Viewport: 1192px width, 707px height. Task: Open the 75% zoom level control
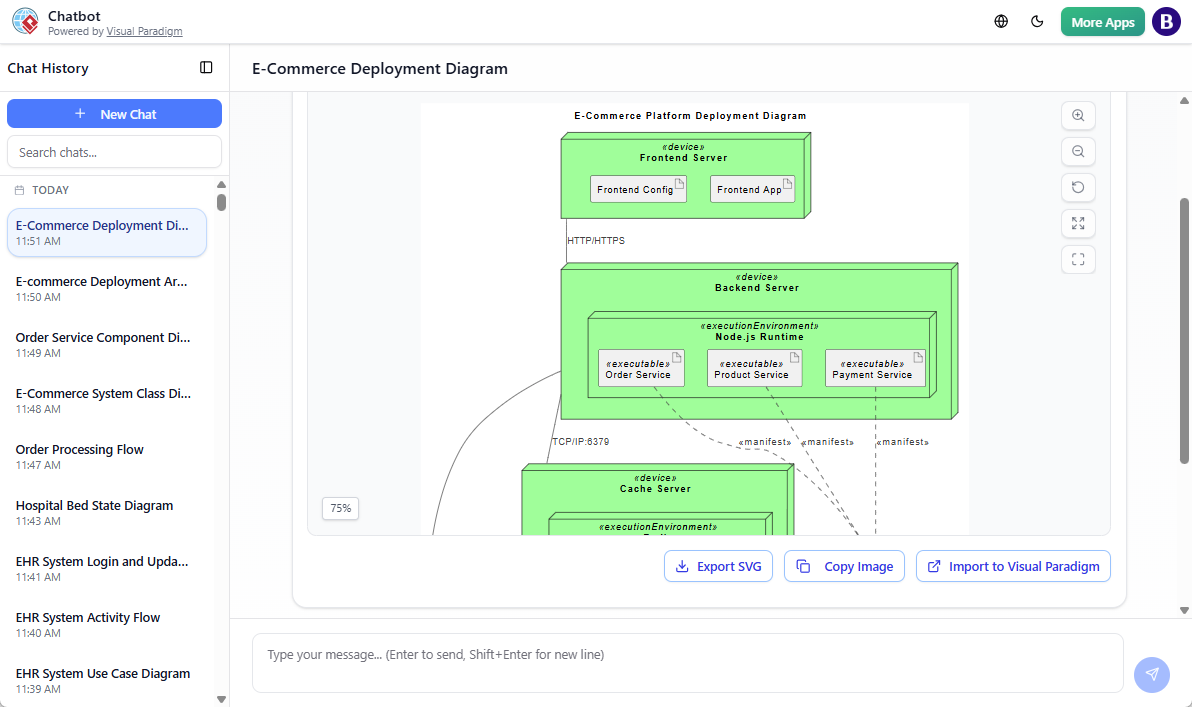340,508
